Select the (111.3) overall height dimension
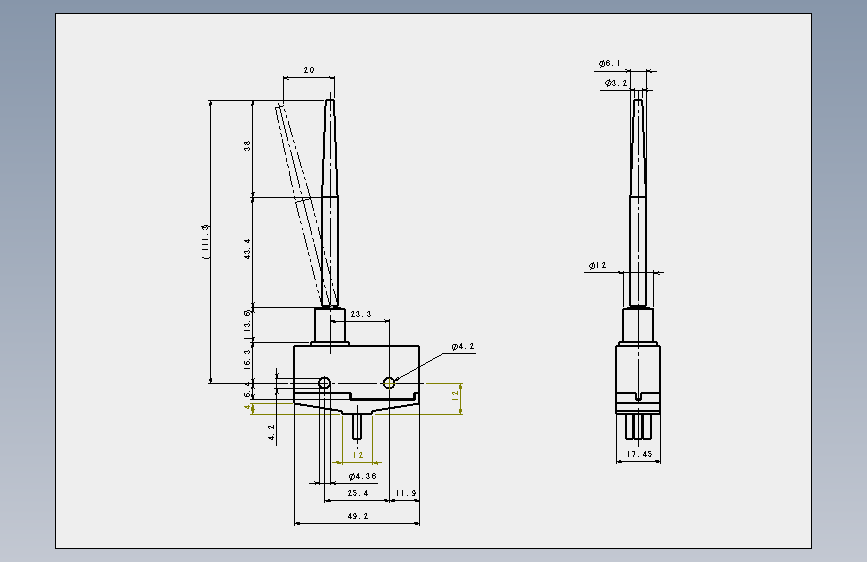 coord(206,242)
